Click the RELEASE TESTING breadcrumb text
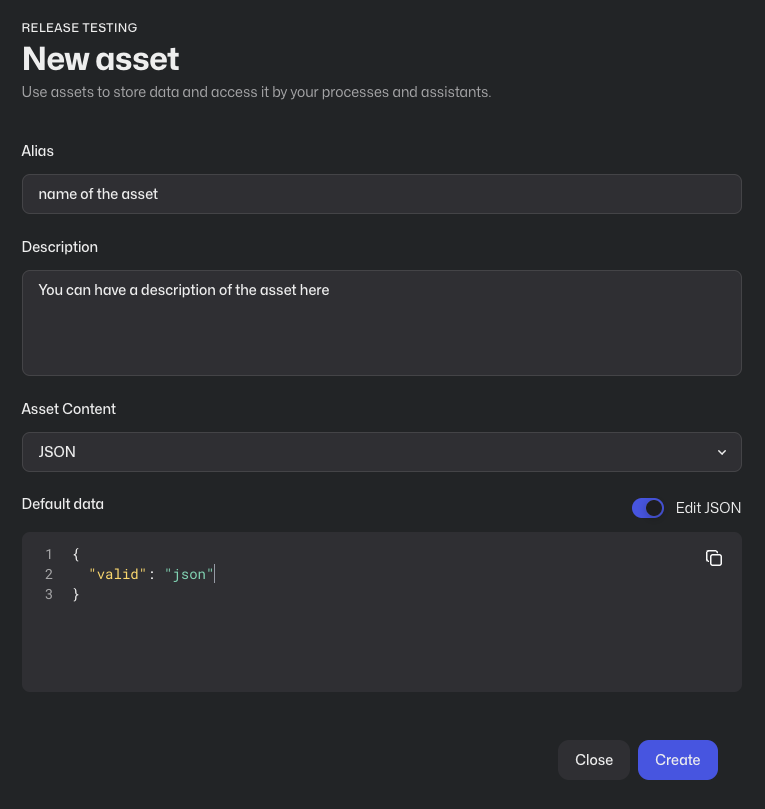Image resolution: width=765 pixels, height=809 pixels. [79, 28]
